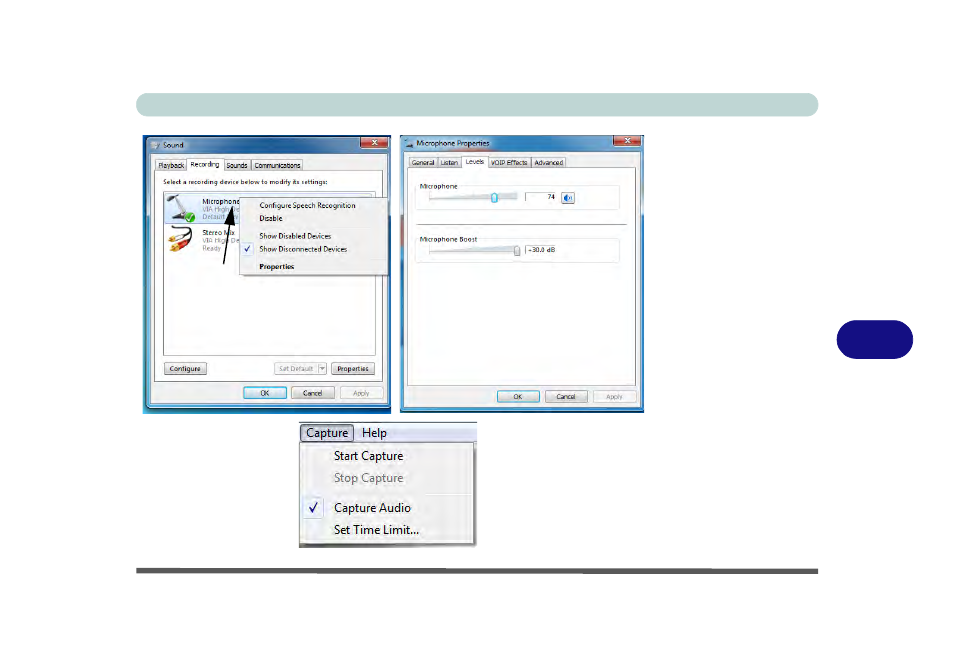Image resolution: width=954 pixels, height=672 pixels.
Task: Click OK in Microphone Properties
Action: point(518,397)
